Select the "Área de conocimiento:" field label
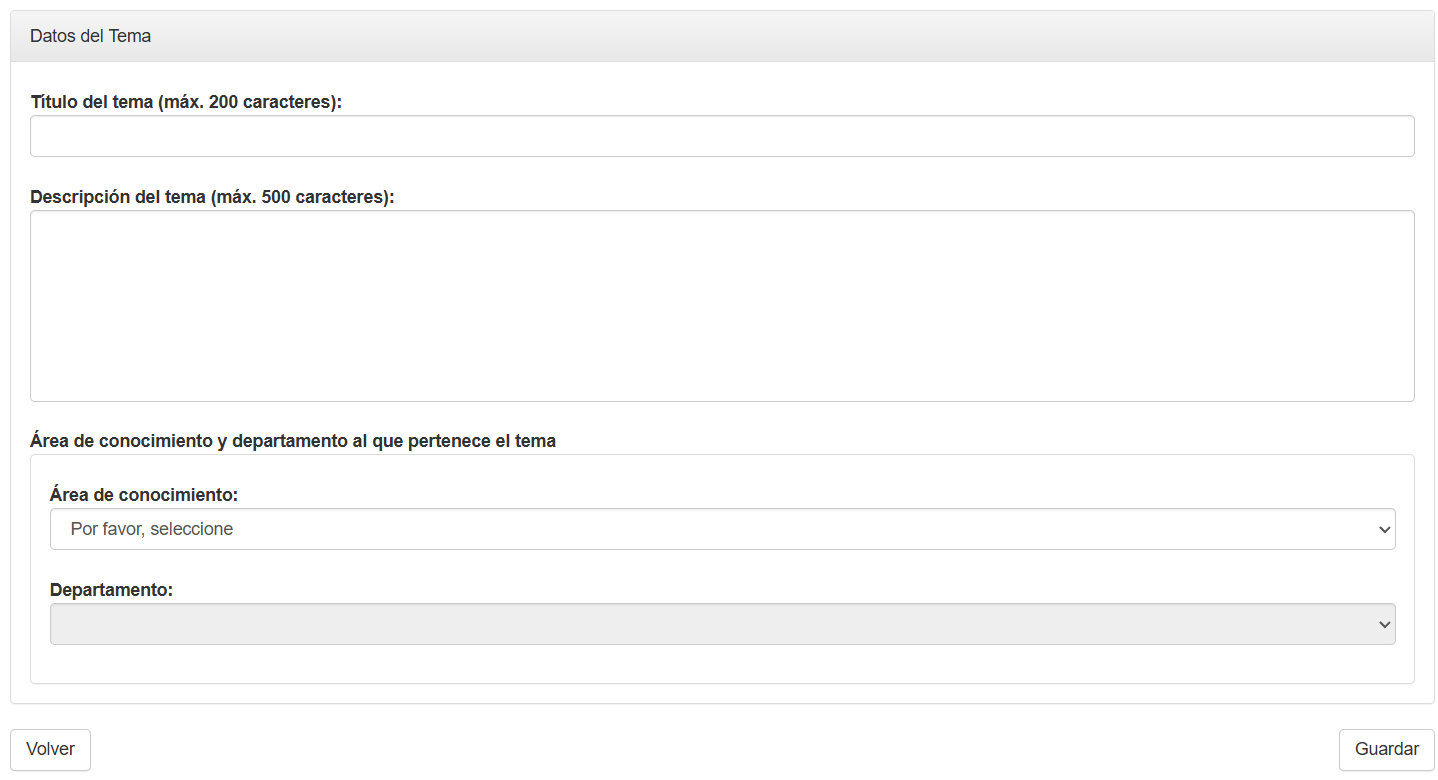The image size is (1438, 780). [144, 495]
